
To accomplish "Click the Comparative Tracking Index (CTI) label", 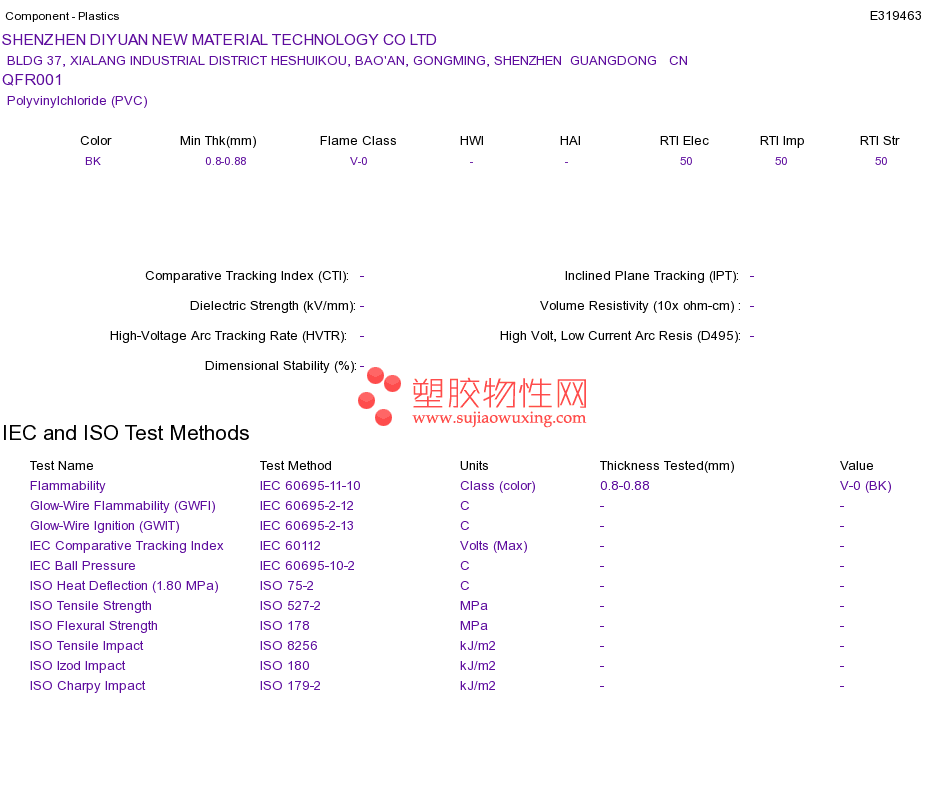I will coord(247,276).
